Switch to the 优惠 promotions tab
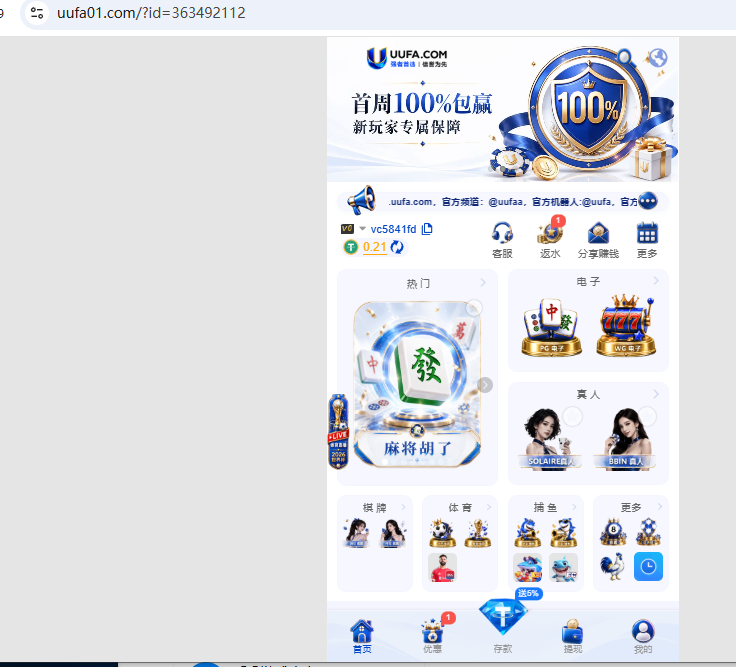Screen dimensions: 736x667 (432, 636)
